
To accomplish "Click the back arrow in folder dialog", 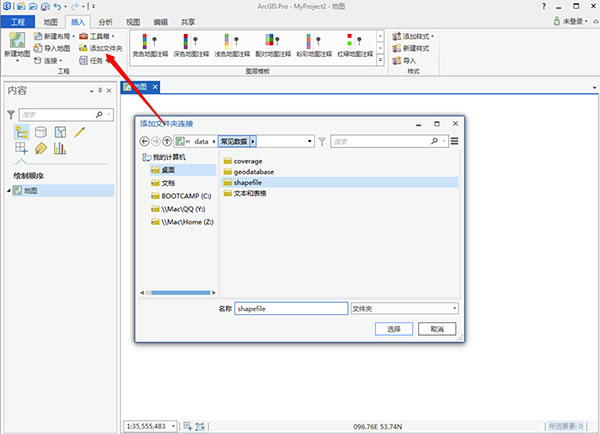I will (145, 141).
